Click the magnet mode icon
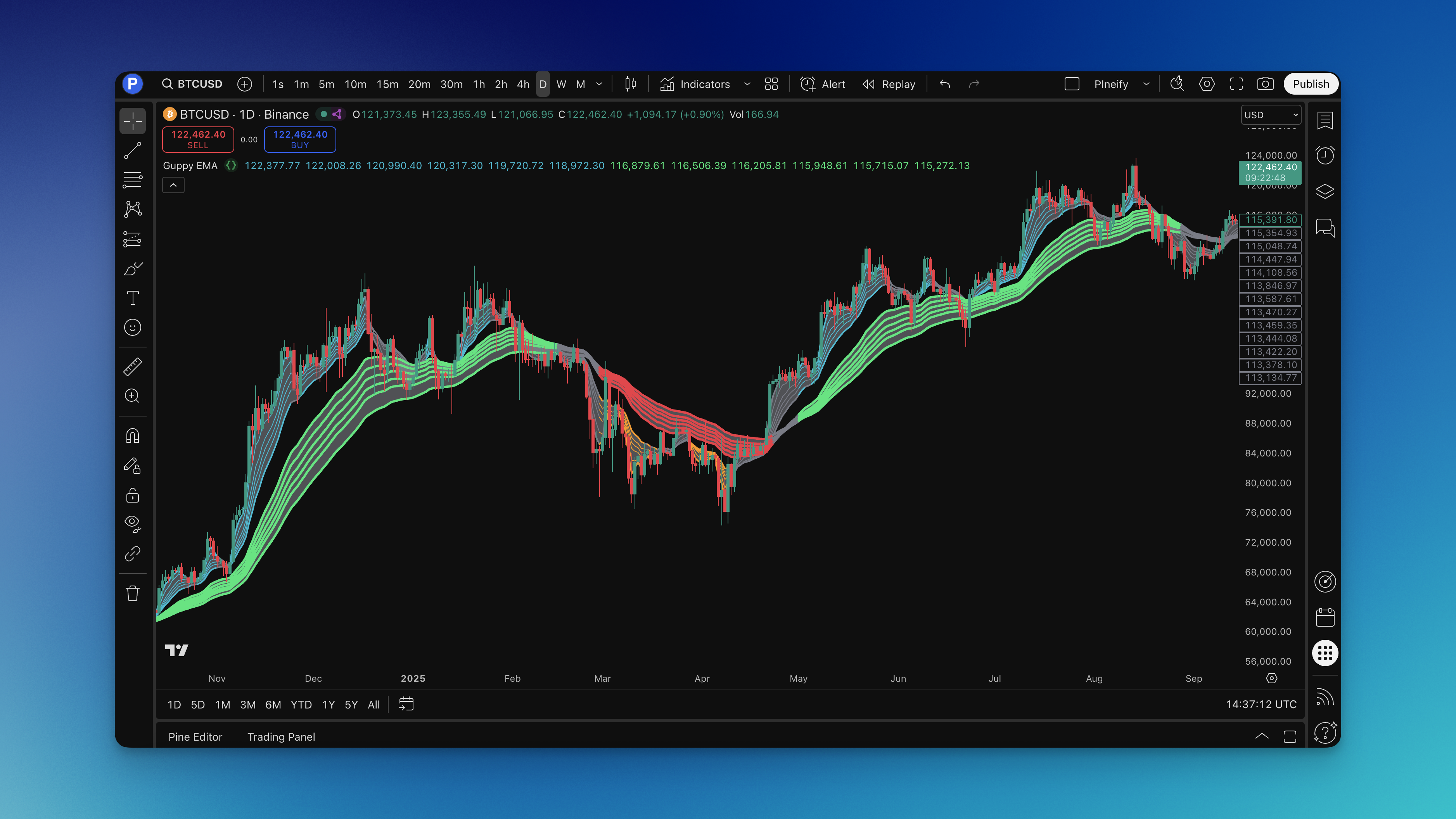Screen dimensions: 1456x819 [132, 436]
